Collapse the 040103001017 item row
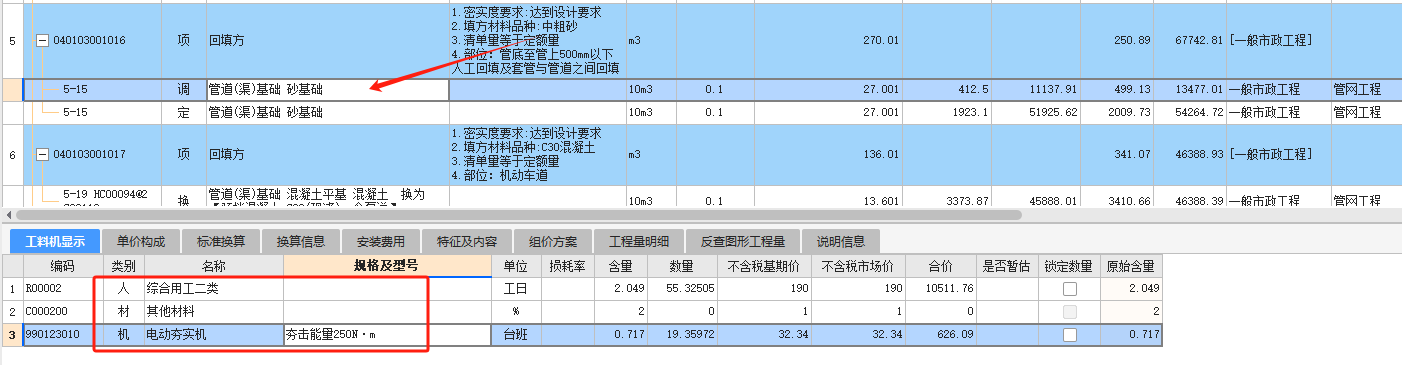Viewport: 1402px width, 365px height. pyautogui.click(x=42, y=154)
